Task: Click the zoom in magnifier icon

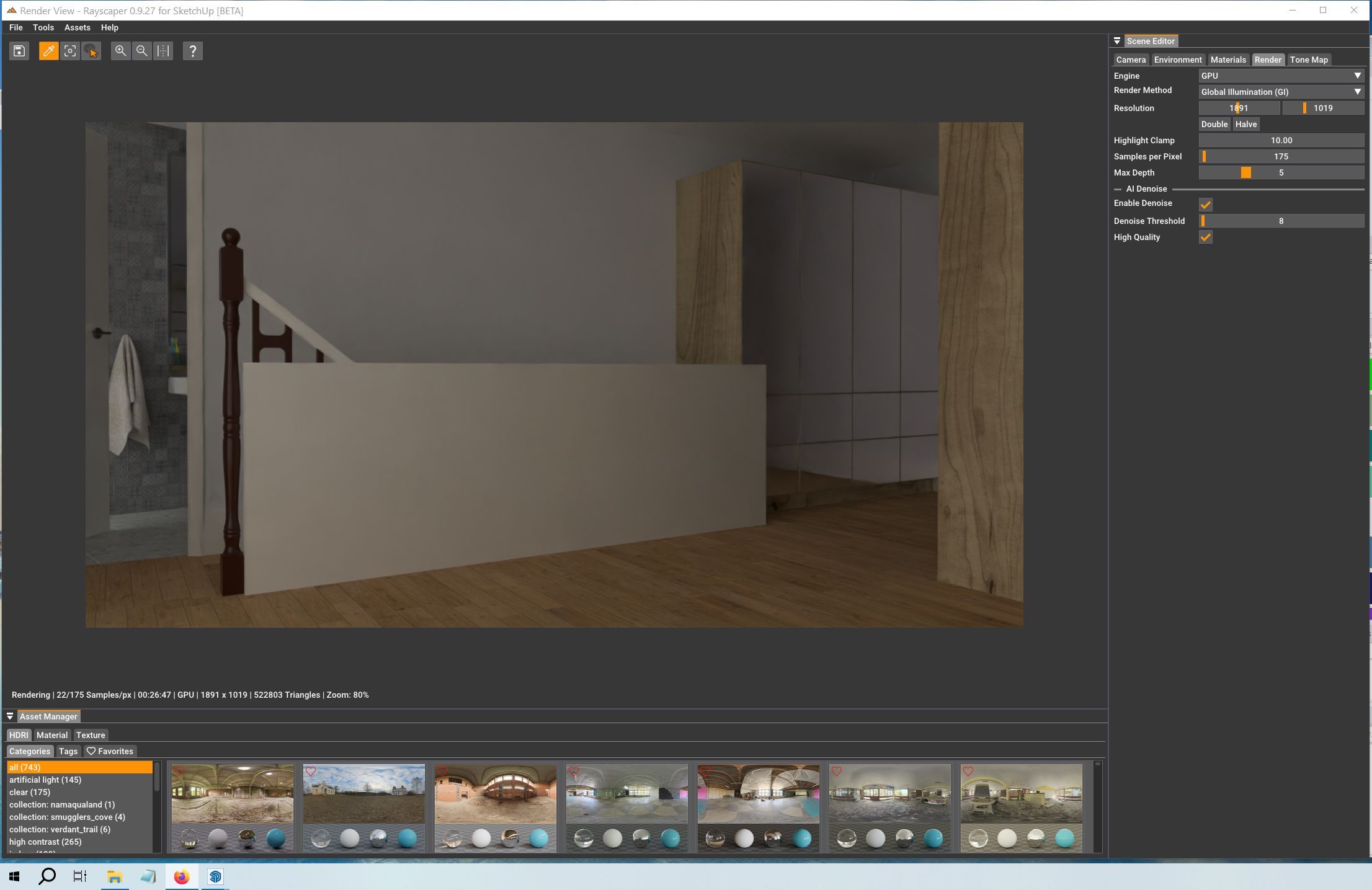Action: click(120, 51)
